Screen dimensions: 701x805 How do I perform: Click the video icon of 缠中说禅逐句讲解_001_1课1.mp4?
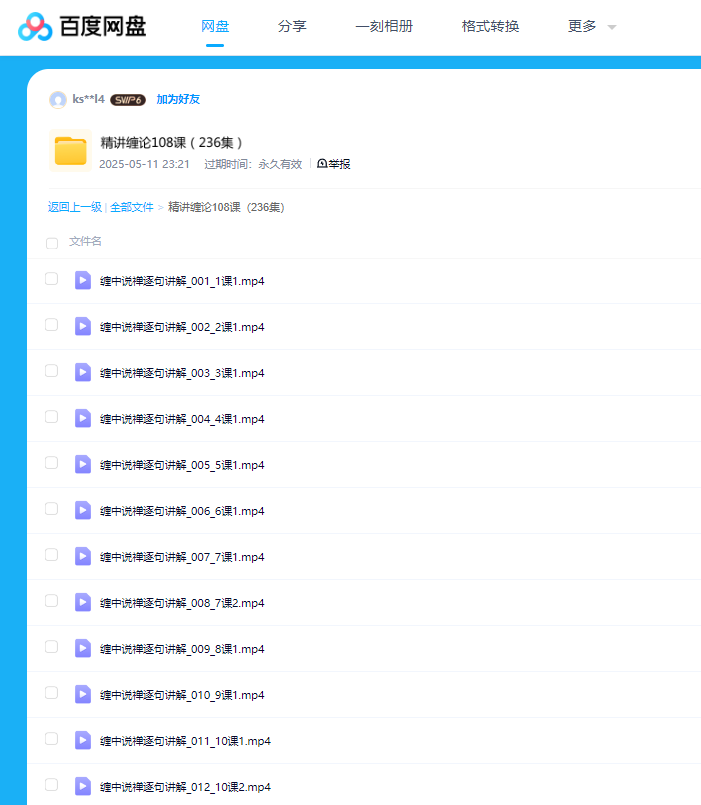pyautogui.click(x=83, y=280)
